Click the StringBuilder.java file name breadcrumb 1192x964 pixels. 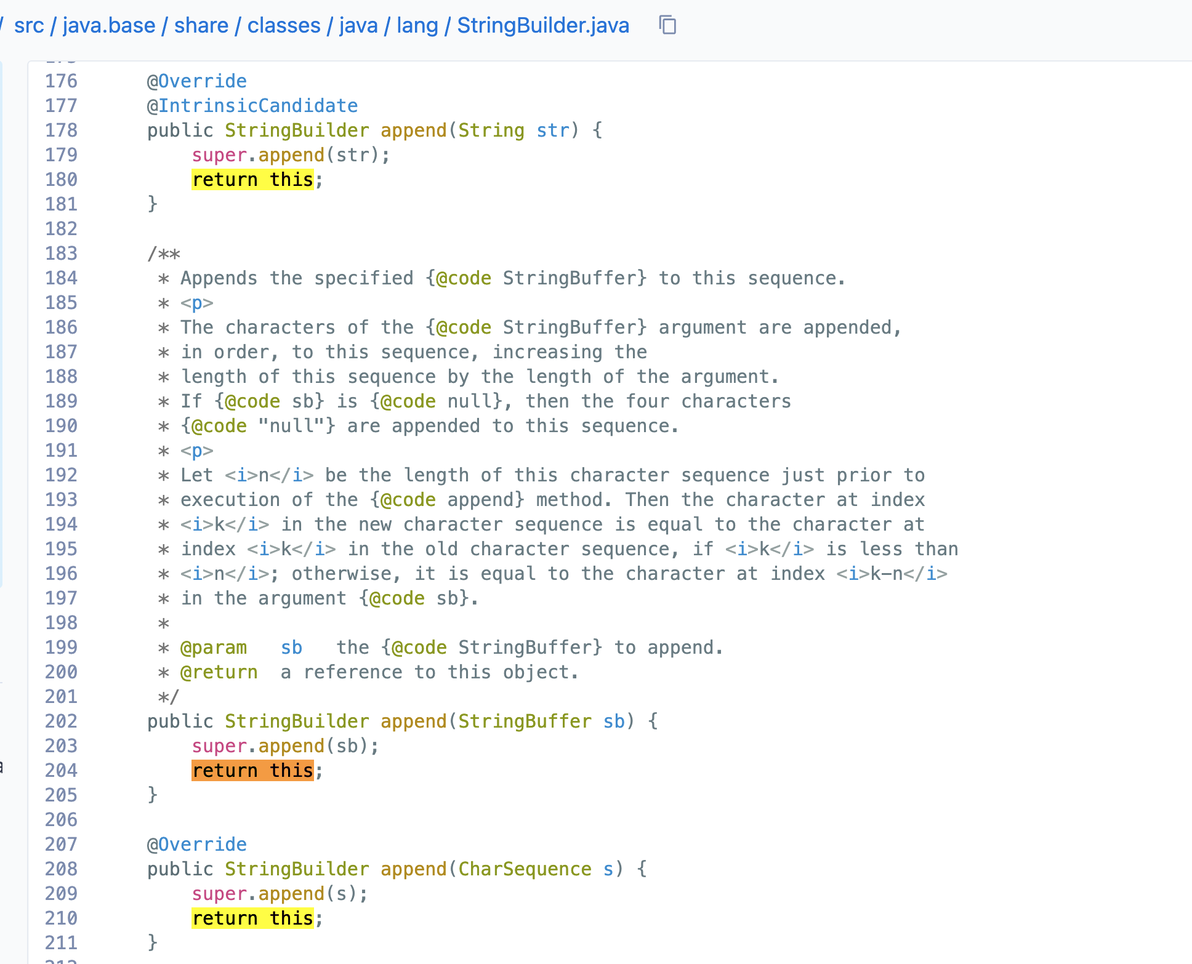point(543,26)
